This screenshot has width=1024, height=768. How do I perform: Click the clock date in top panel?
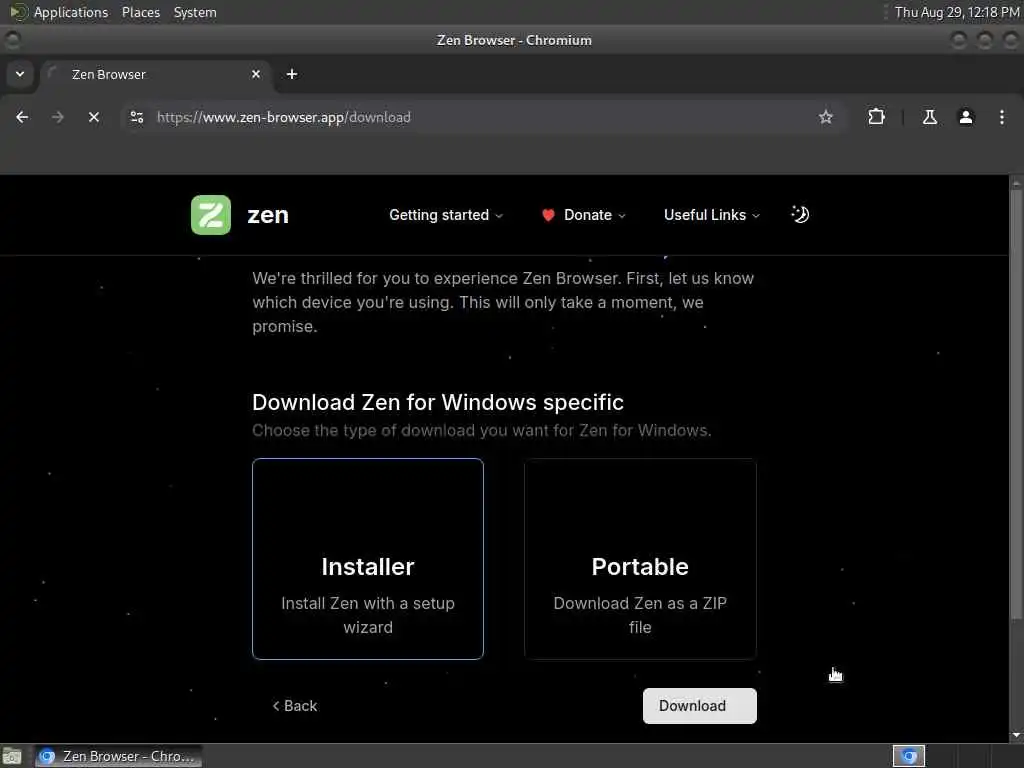(x=957, y=12)
